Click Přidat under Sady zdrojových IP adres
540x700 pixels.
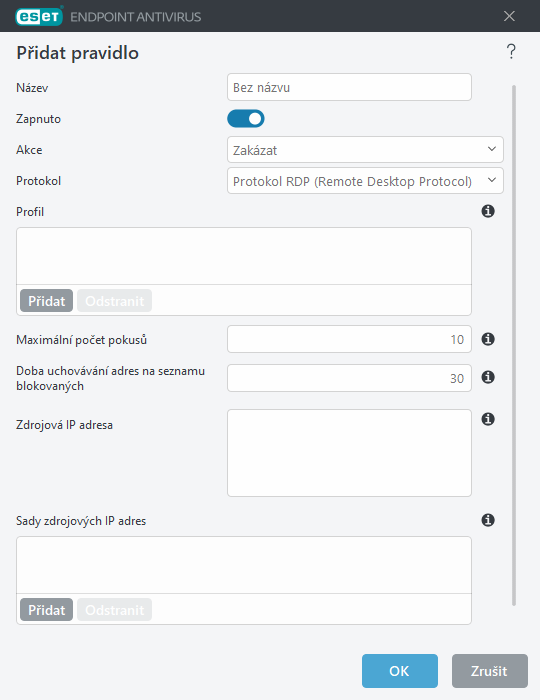(x=46, y=610)
